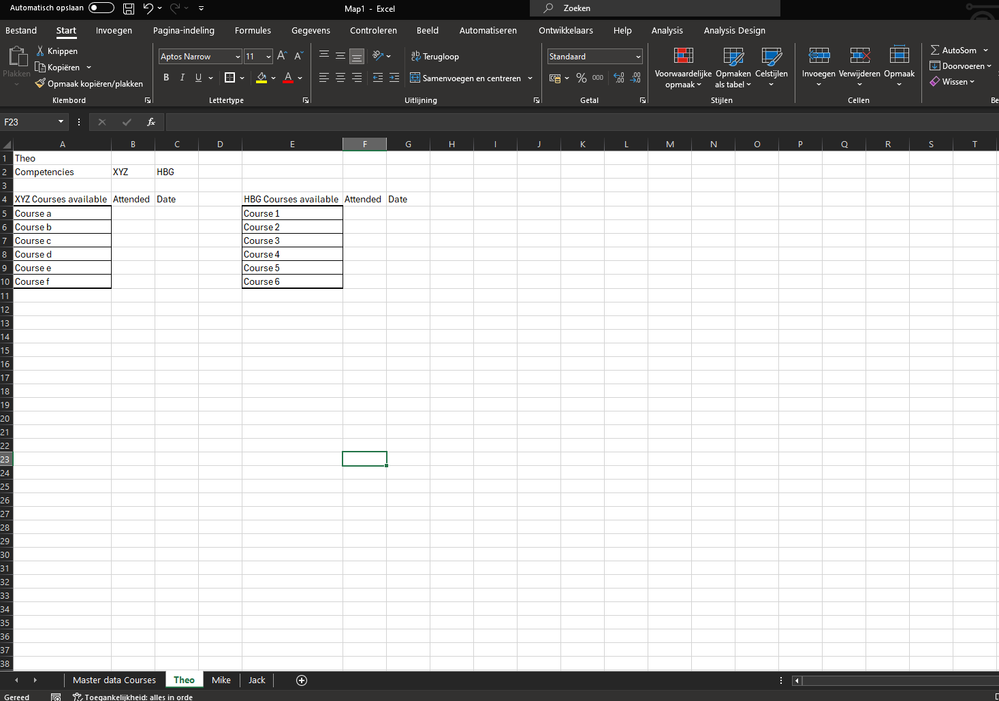Open the Analysis Design tab

pyautogui.click(x=735, y=30)
